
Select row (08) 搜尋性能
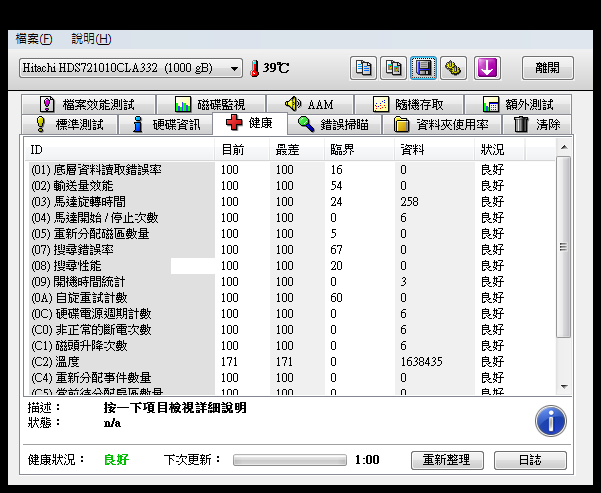click(290, 266)
